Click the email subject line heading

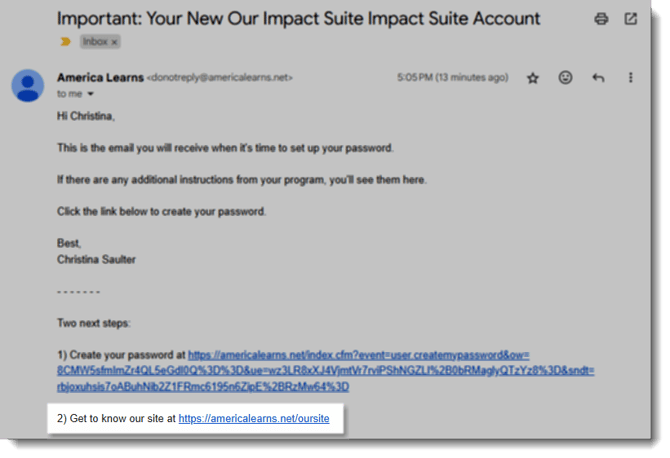tap(298, 19)
